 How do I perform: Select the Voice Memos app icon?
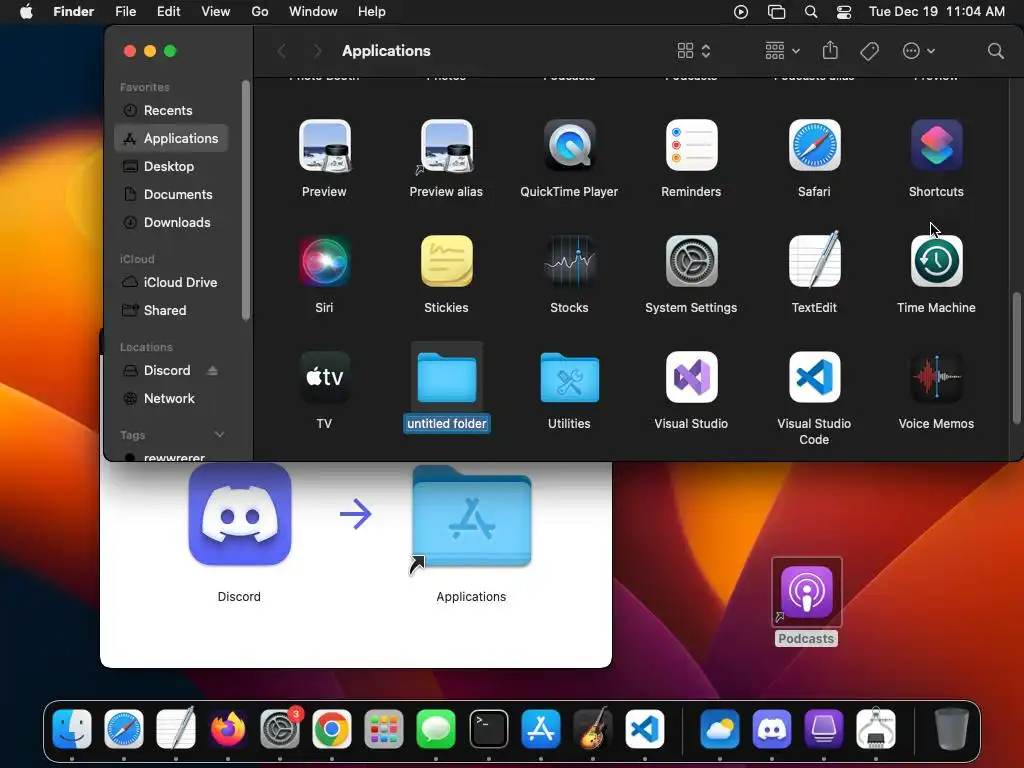[x=936, y=377]
